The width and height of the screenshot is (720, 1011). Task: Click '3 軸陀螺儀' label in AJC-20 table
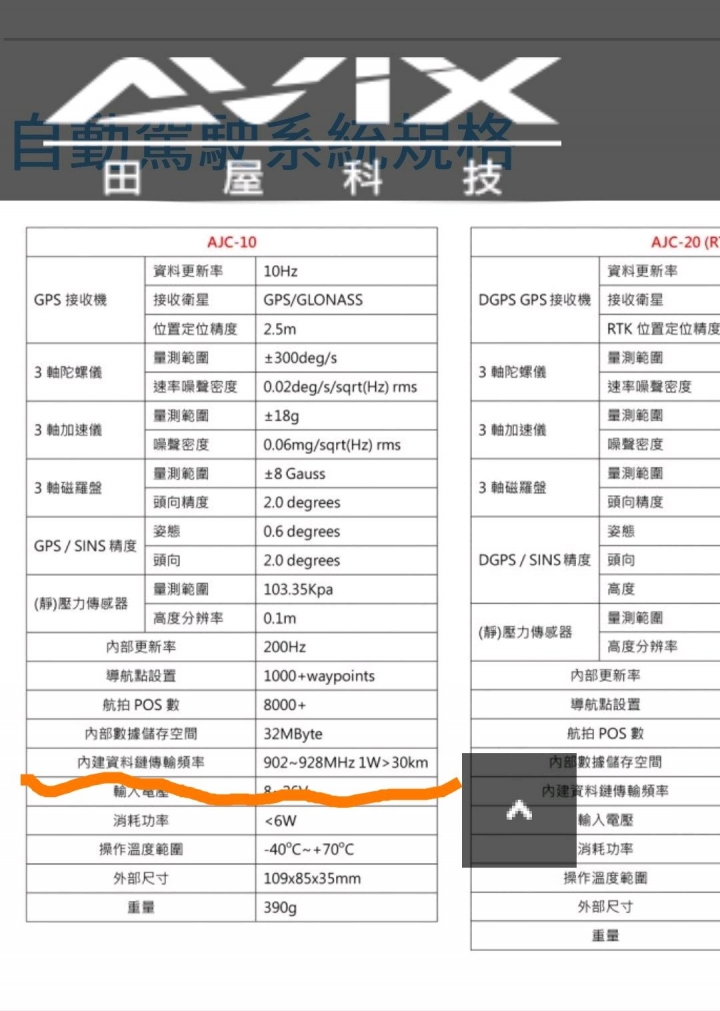click(512, 372)
